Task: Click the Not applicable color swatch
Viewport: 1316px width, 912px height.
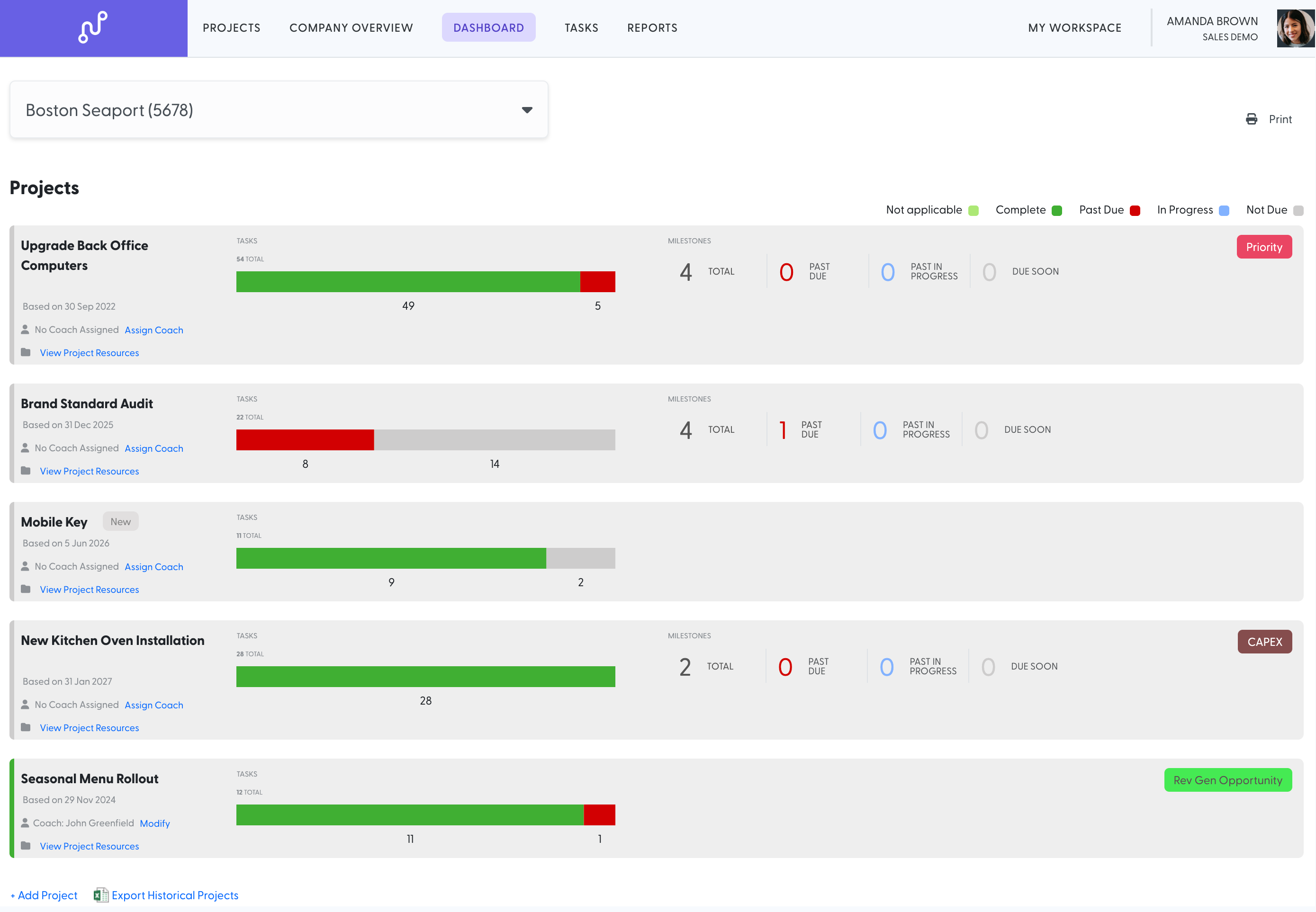Action: [x=973, y=210]
